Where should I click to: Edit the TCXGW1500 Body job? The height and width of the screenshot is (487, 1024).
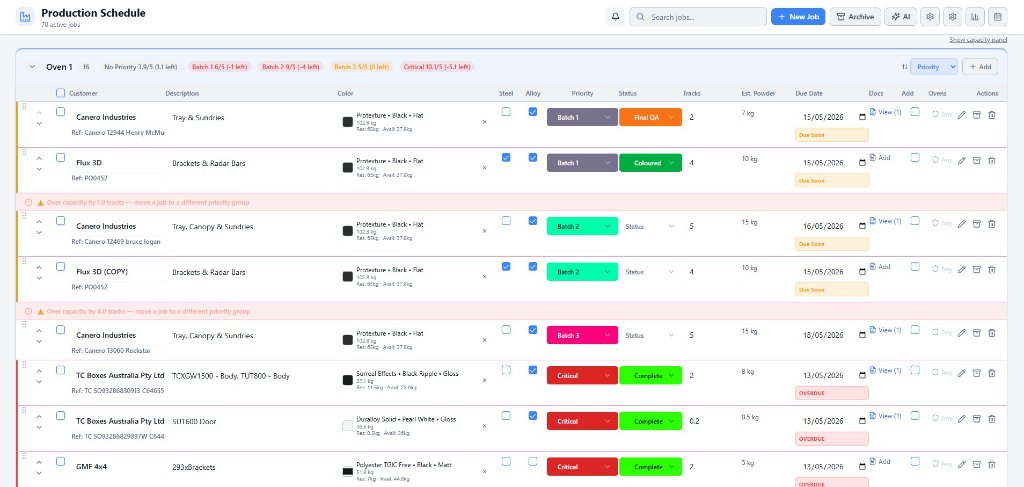961,373
